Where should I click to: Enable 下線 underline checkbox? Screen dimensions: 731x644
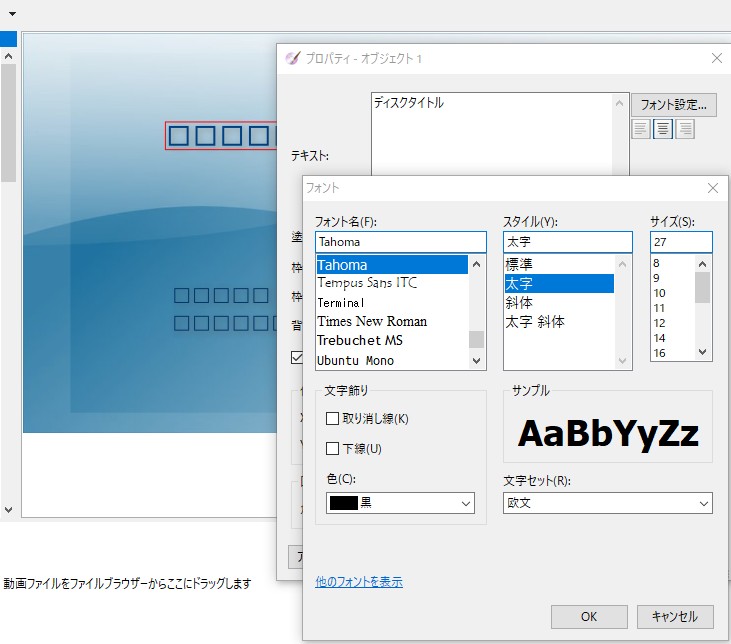[332, 449]
